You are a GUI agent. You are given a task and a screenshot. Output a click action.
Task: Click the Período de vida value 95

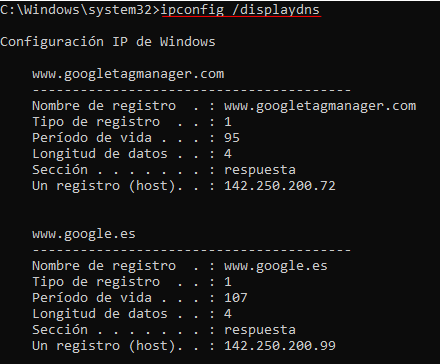[232, 138]
